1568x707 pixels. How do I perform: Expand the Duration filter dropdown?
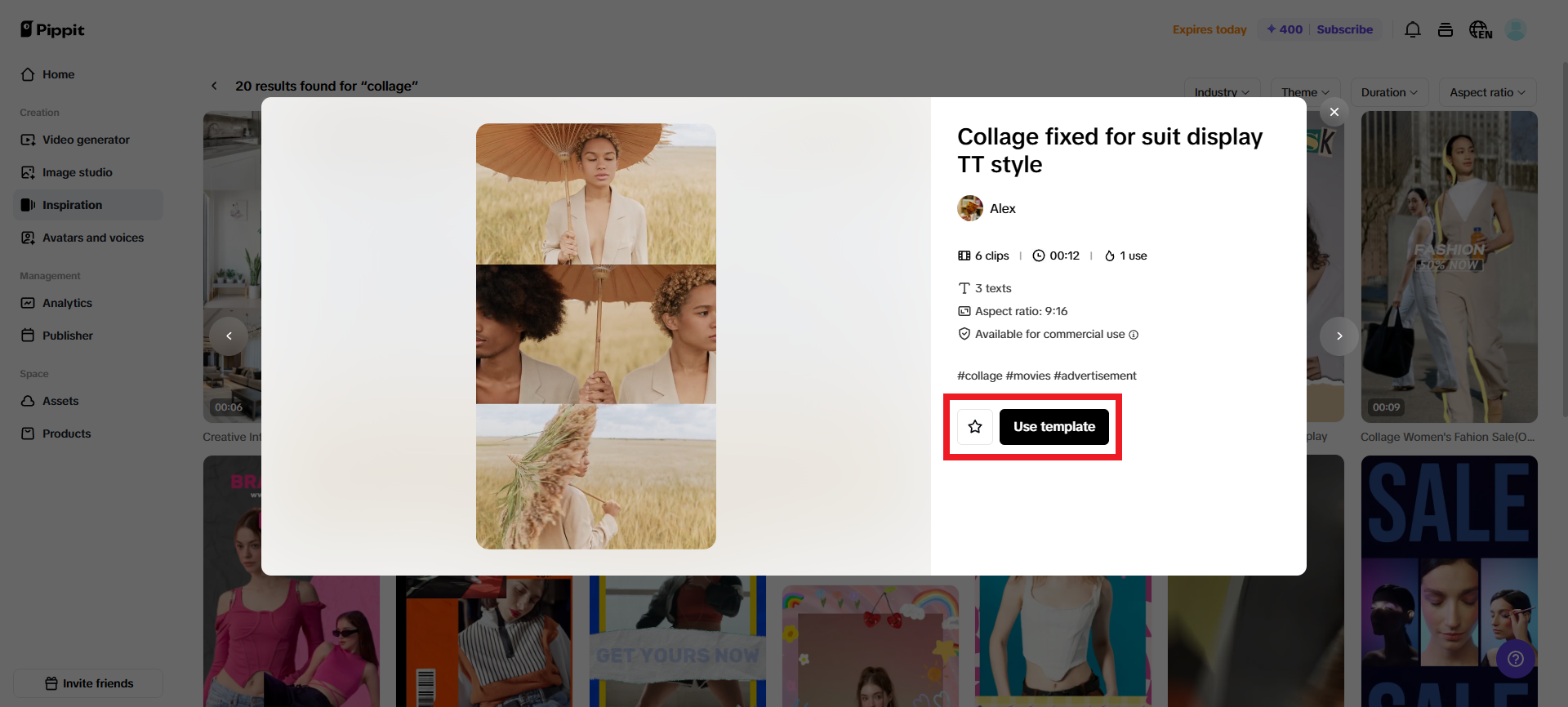(1388, 92)
